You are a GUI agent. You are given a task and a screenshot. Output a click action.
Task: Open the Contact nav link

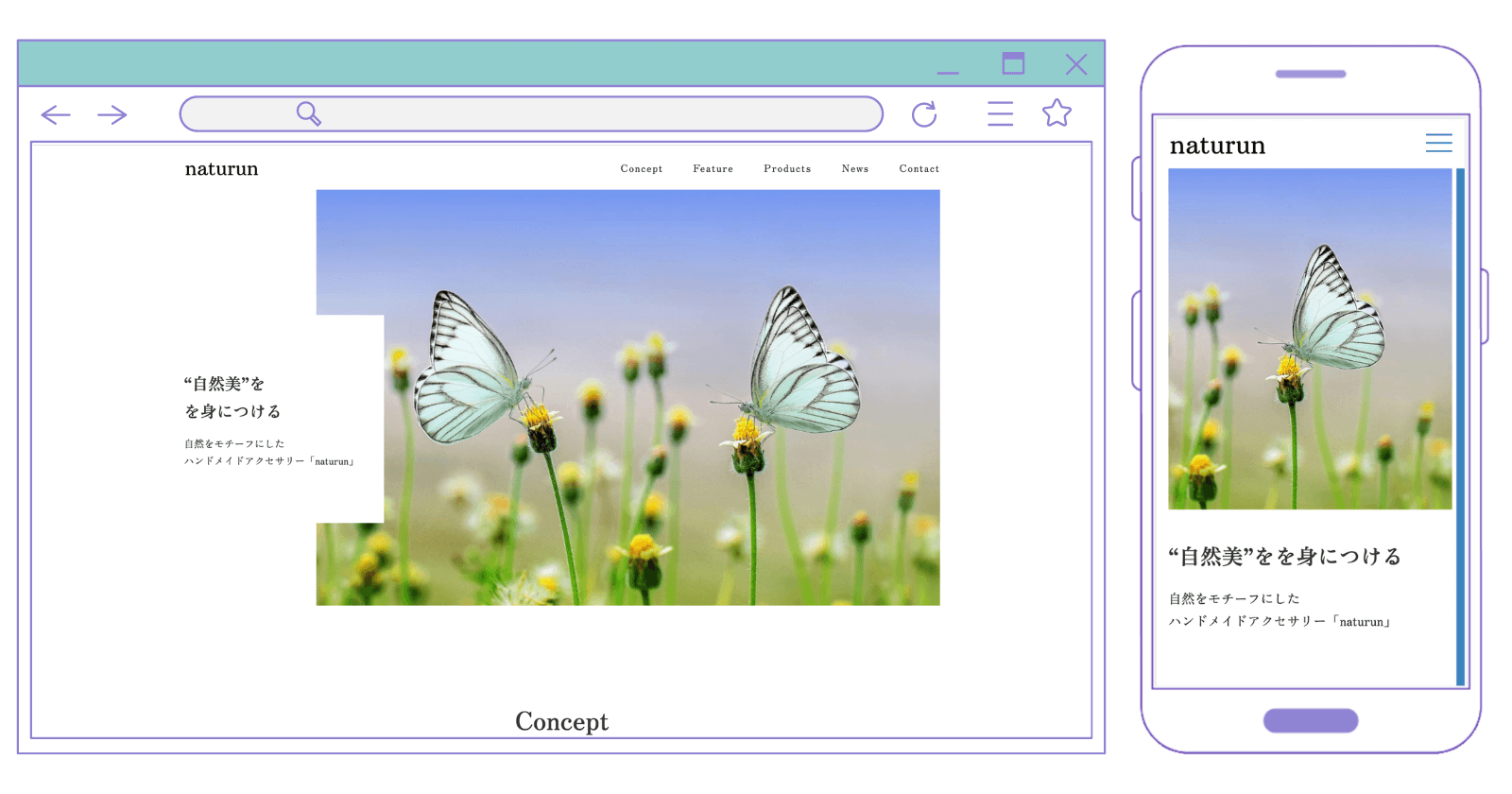(x=919, y=169)
